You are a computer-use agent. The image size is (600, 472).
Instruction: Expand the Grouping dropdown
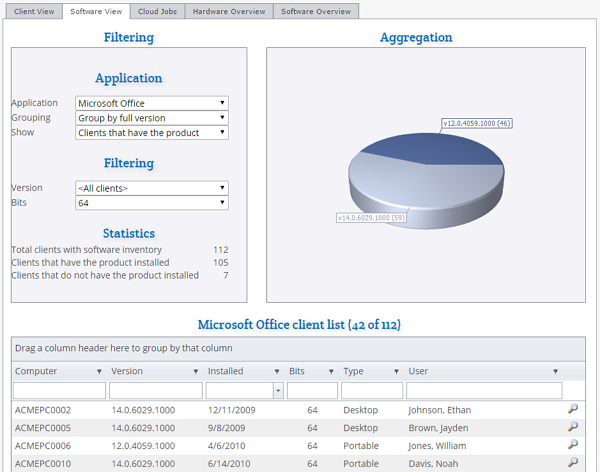152,118
